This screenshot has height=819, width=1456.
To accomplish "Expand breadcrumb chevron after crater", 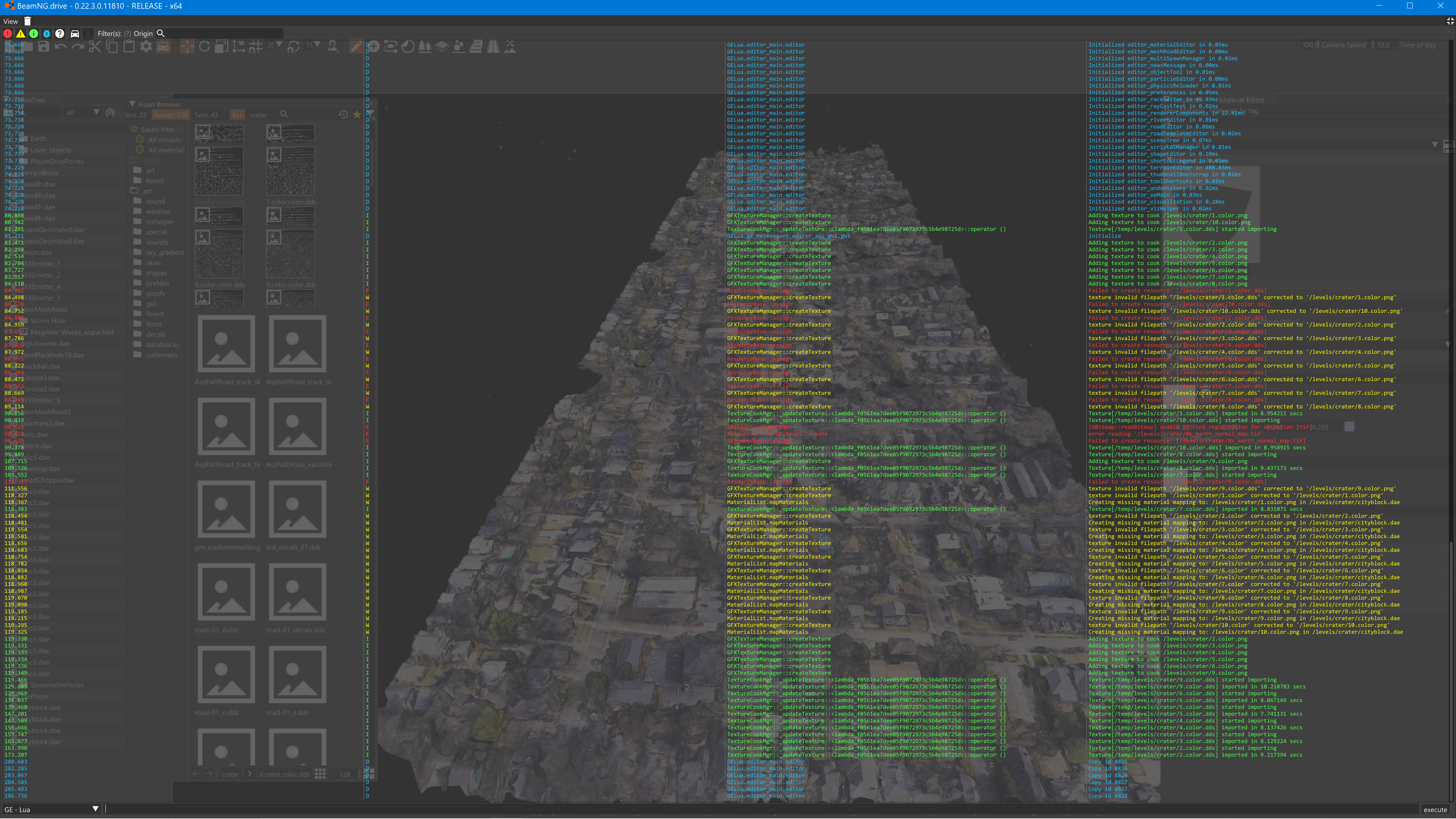I will [x=250, y=774].
